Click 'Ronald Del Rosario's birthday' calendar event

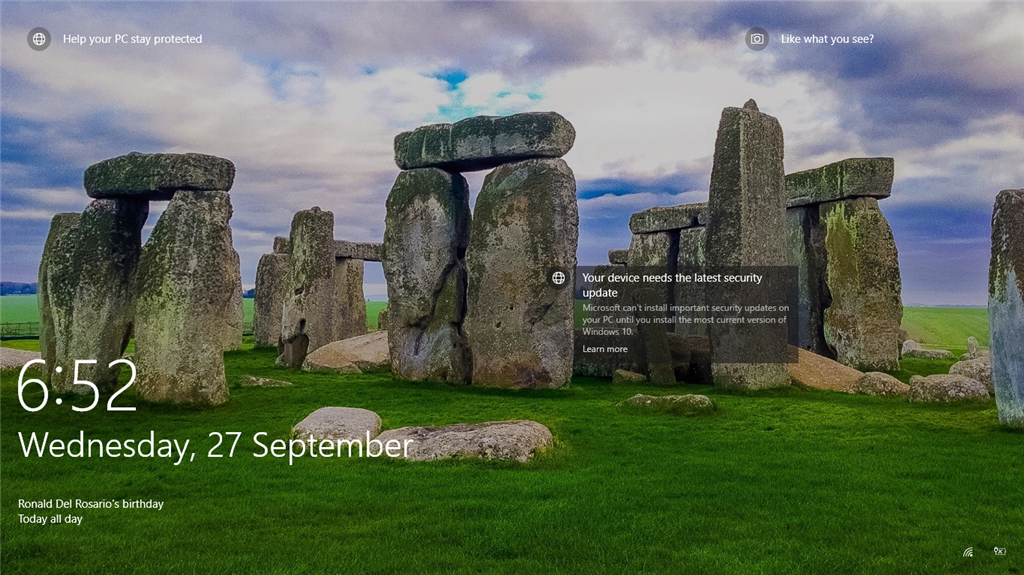coord(91,504)
